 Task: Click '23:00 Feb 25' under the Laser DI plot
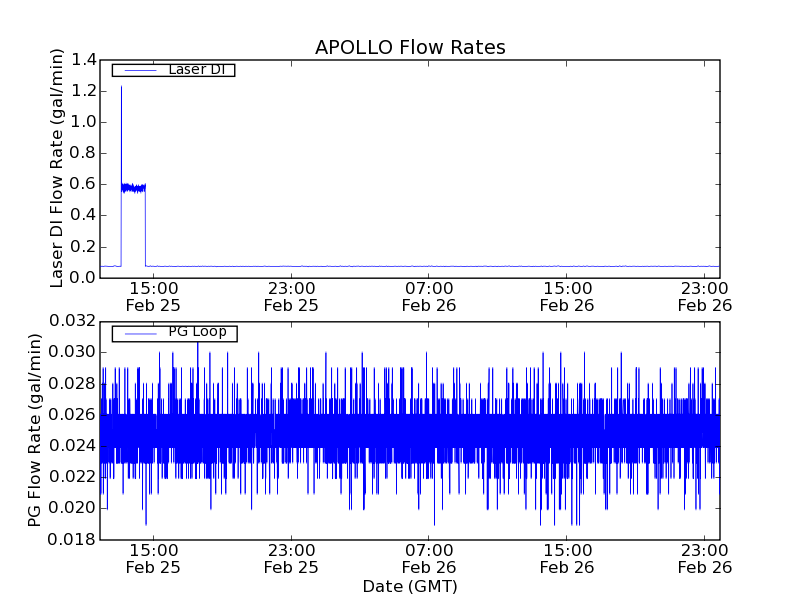coord(291,297)
